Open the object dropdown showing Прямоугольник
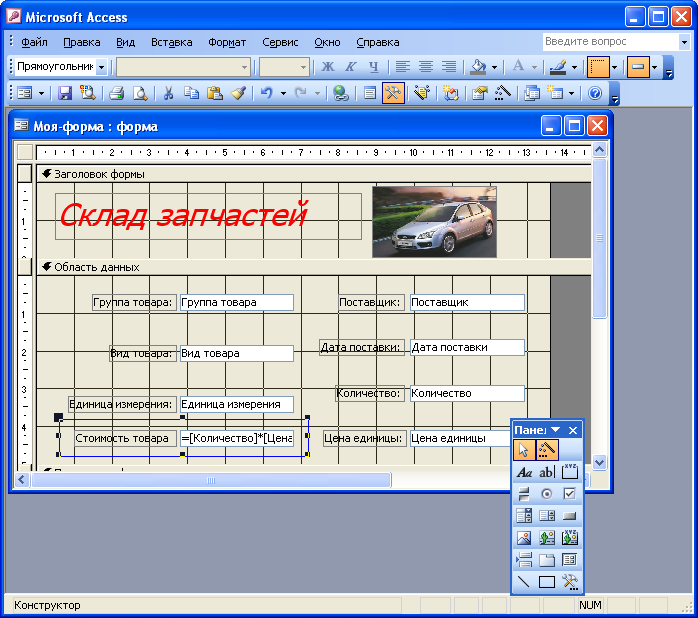This screenshot has width=698, height=618. (x=102, y=67)
